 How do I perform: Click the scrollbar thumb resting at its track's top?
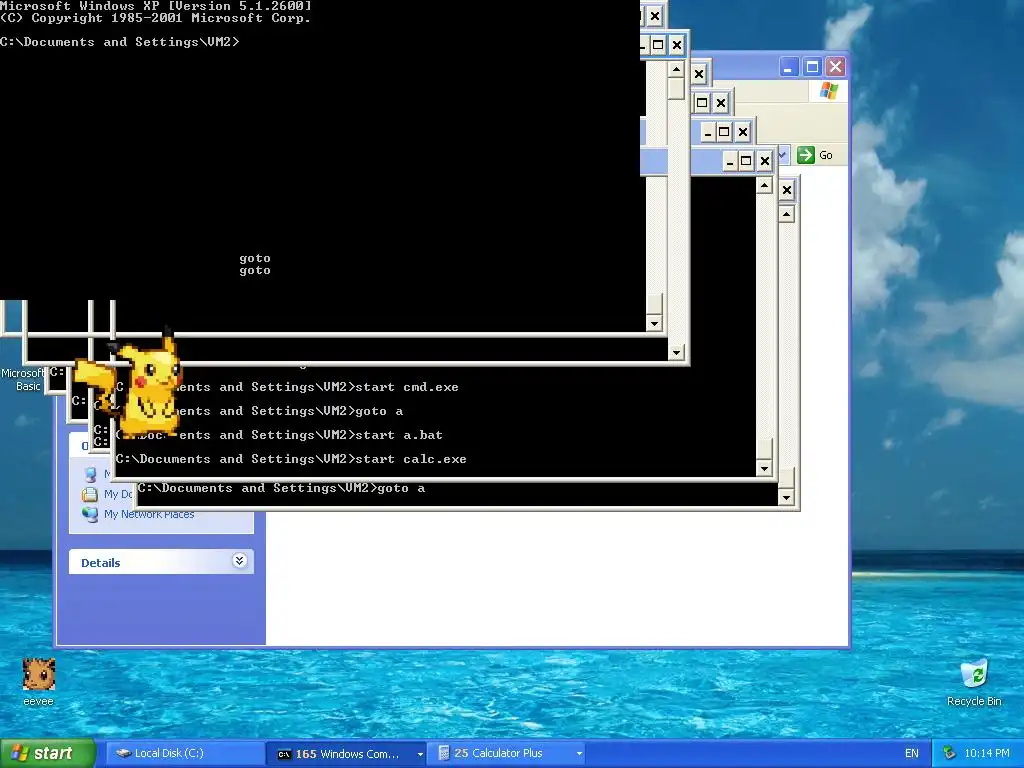pos(677,89)
